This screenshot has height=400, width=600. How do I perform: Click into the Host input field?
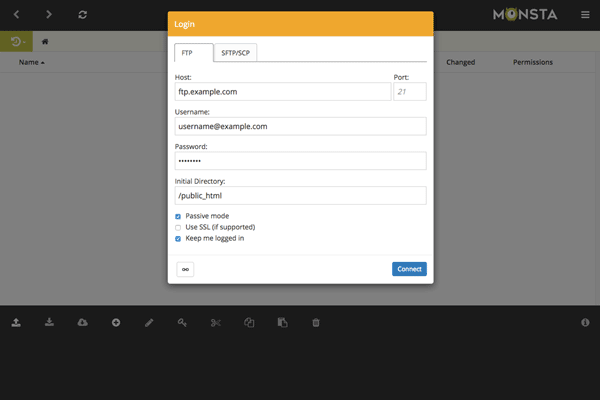point(282,92)
